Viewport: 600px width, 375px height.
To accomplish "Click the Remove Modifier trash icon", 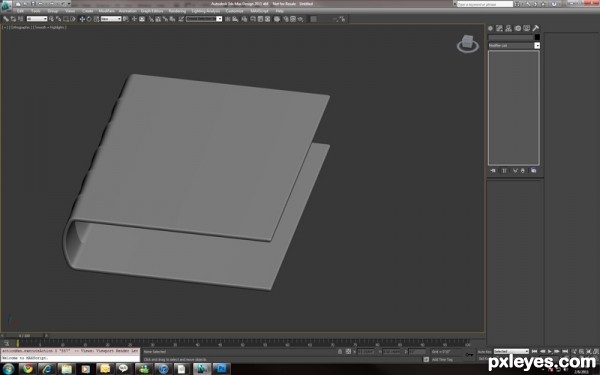I will coord(523,171).
